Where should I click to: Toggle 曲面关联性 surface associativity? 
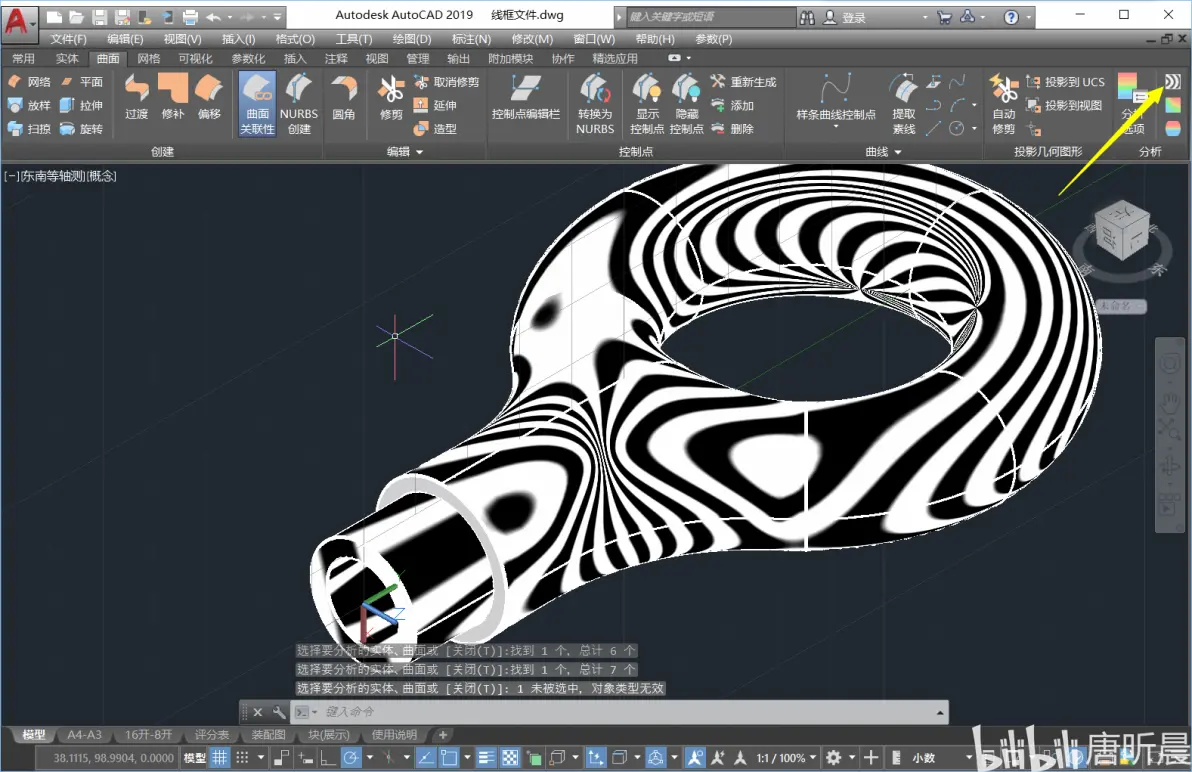tap(257, 104)
